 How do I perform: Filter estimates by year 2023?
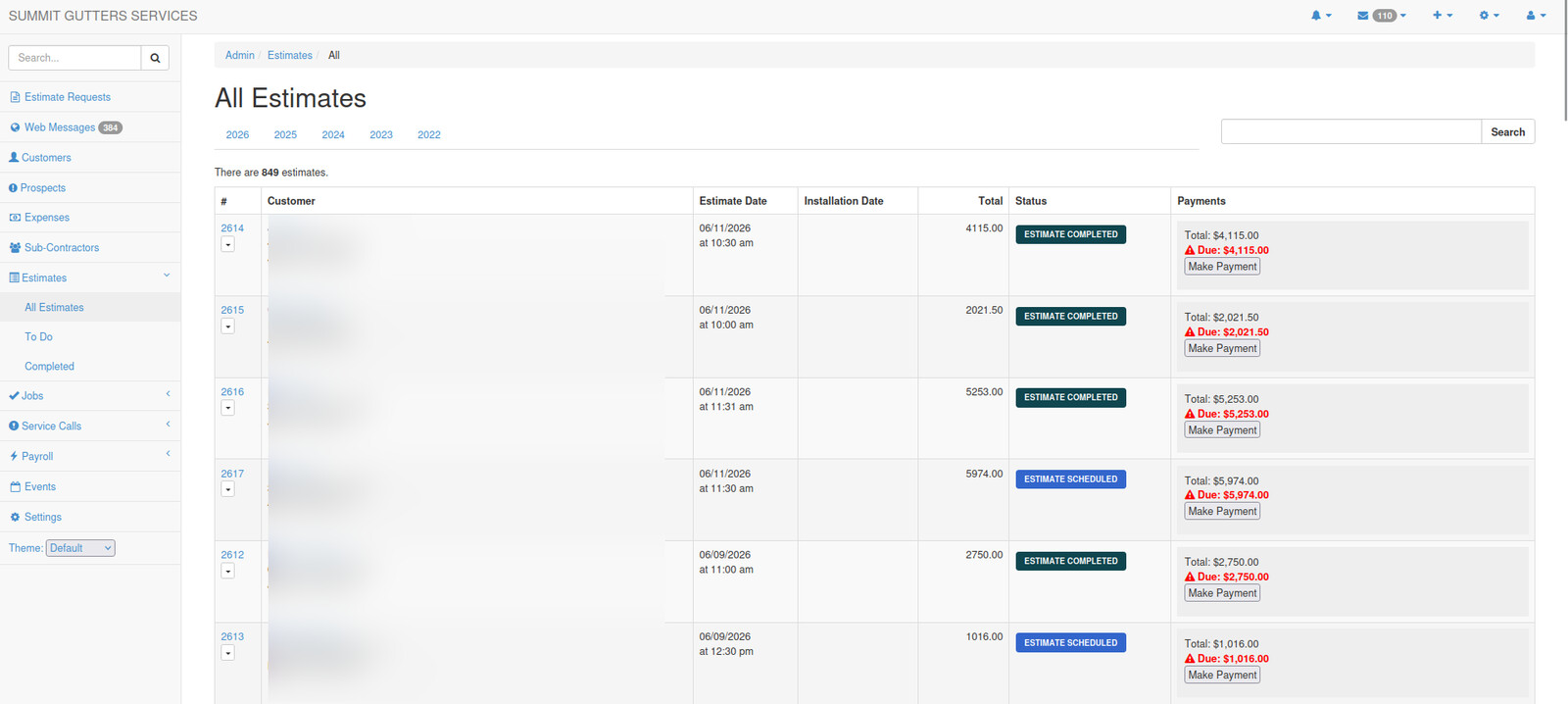point(381,135)
